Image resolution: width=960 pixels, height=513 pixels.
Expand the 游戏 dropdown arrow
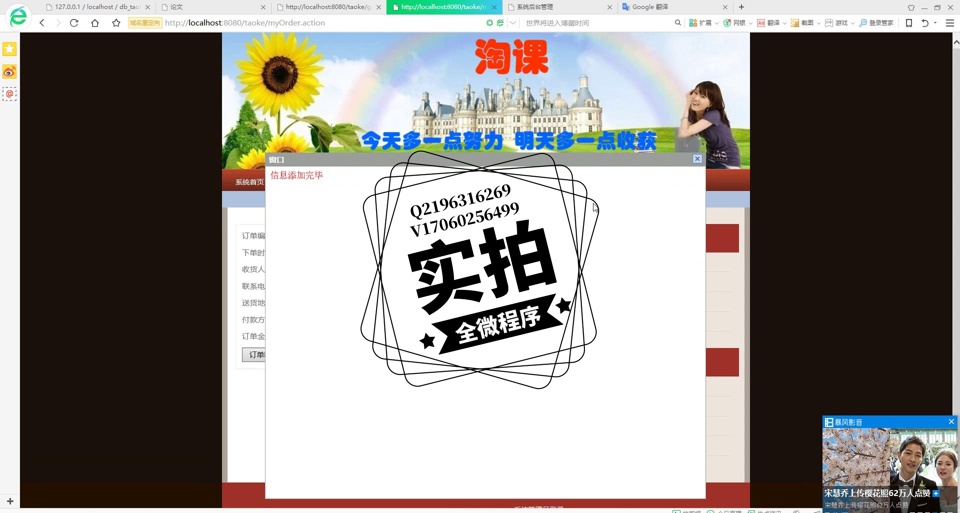[x=852, y=23]
